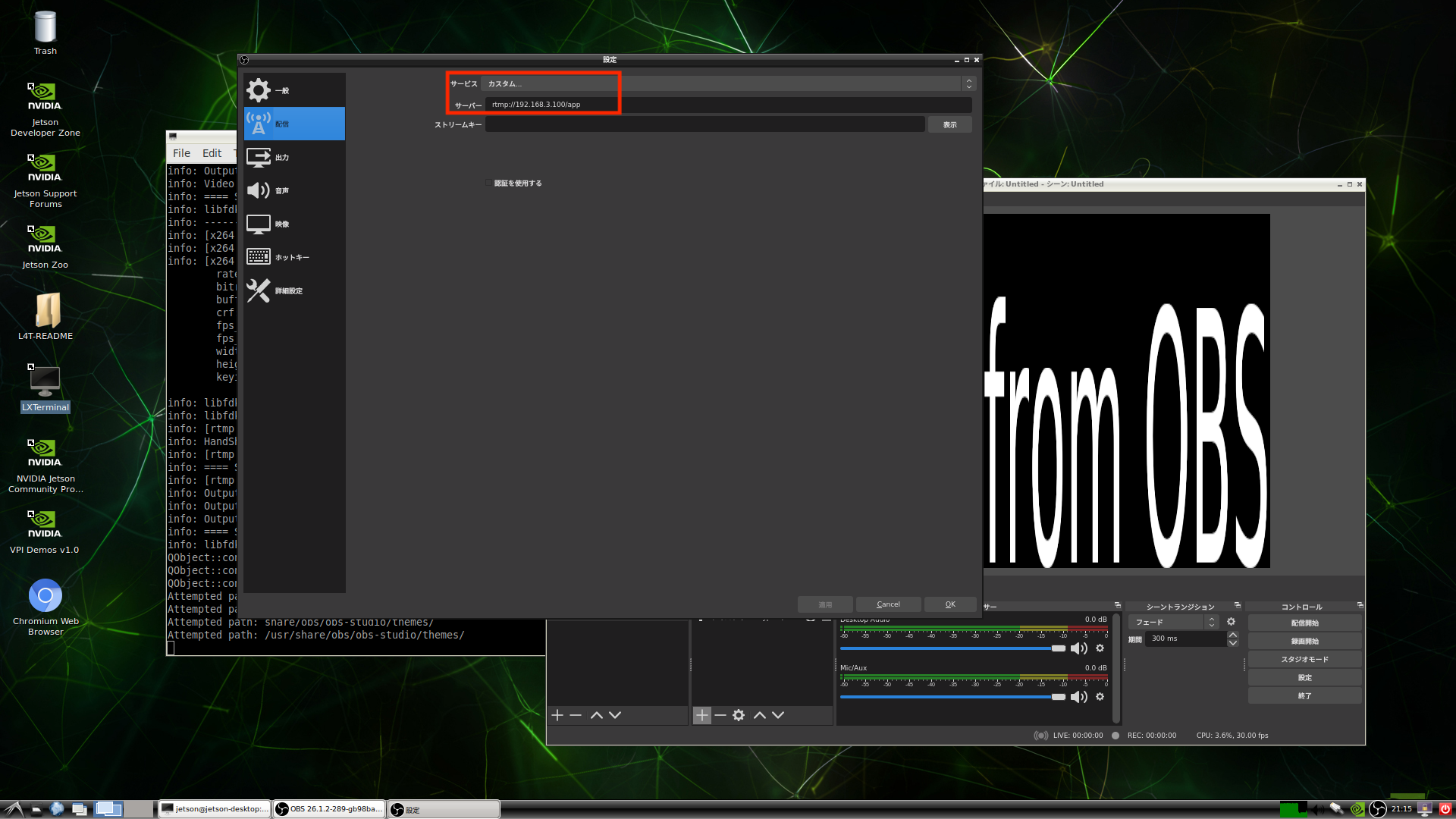Click the source properties gear icon
The width and height of the screenshot is (1456, 819).
[739, 715]
